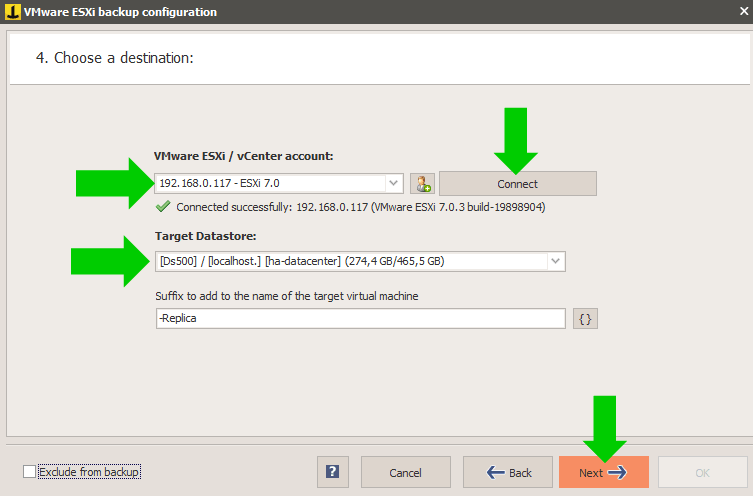Click the Cancel button
Viewport: 753px width, 496px height.
405,472
